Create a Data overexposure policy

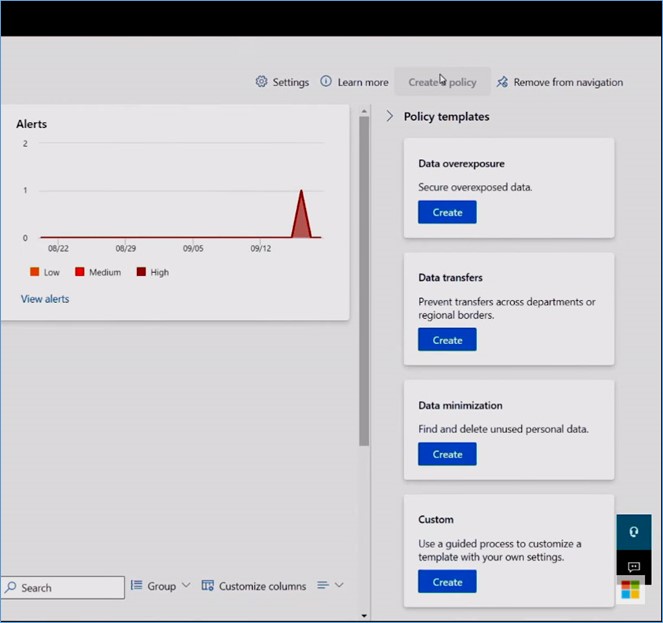click(447, 212)
